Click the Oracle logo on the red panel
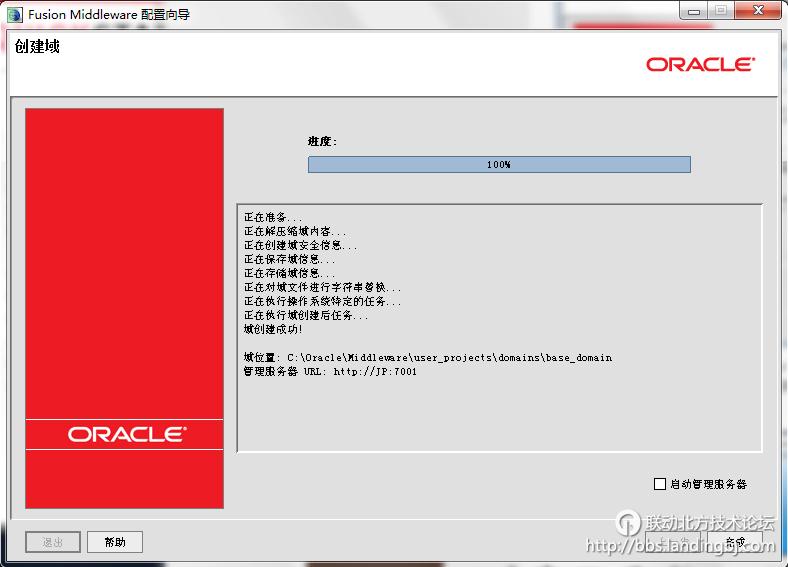 tap(125, 434)
